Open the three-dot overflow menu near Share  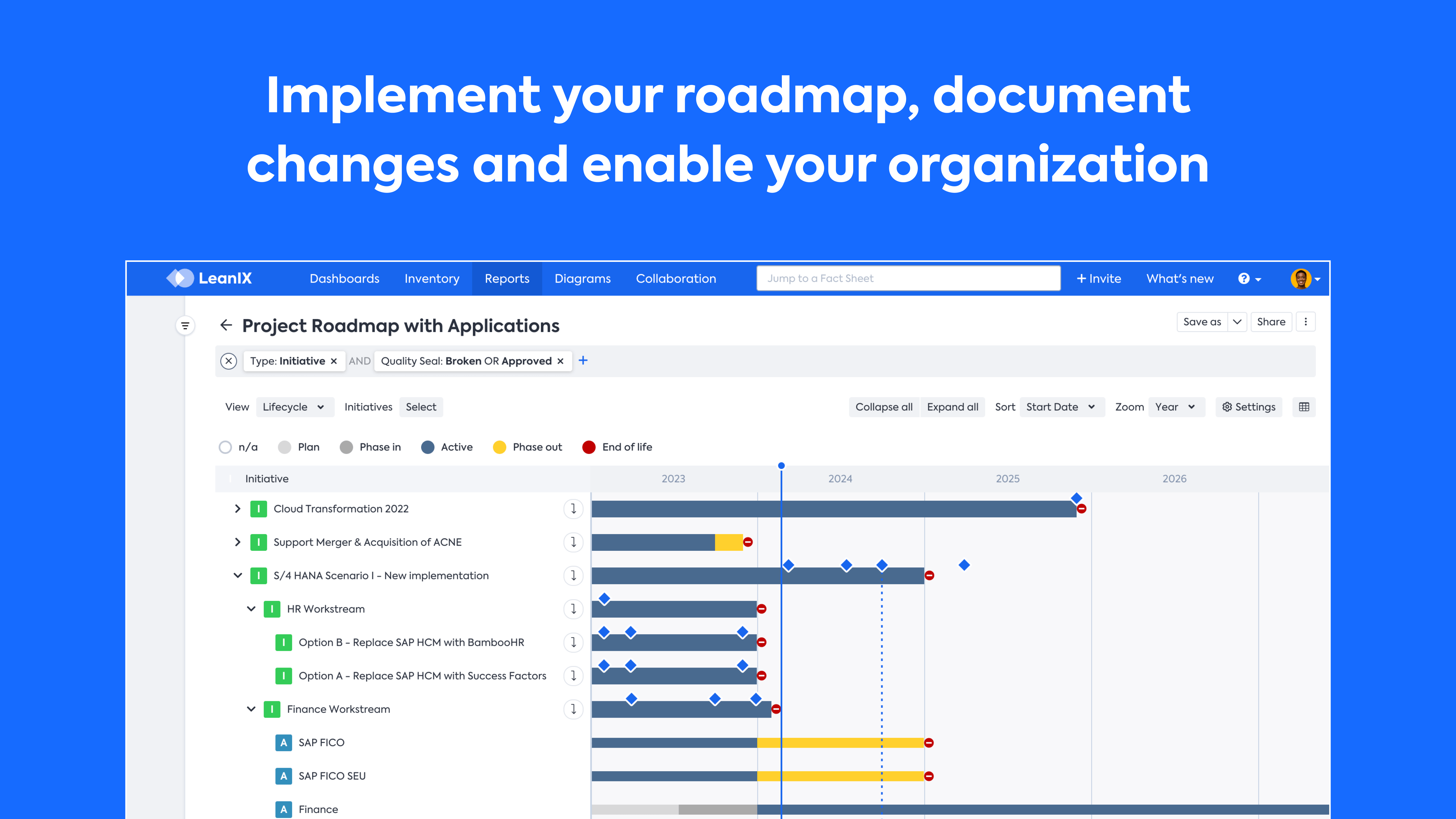click(x=1306, y=322)
